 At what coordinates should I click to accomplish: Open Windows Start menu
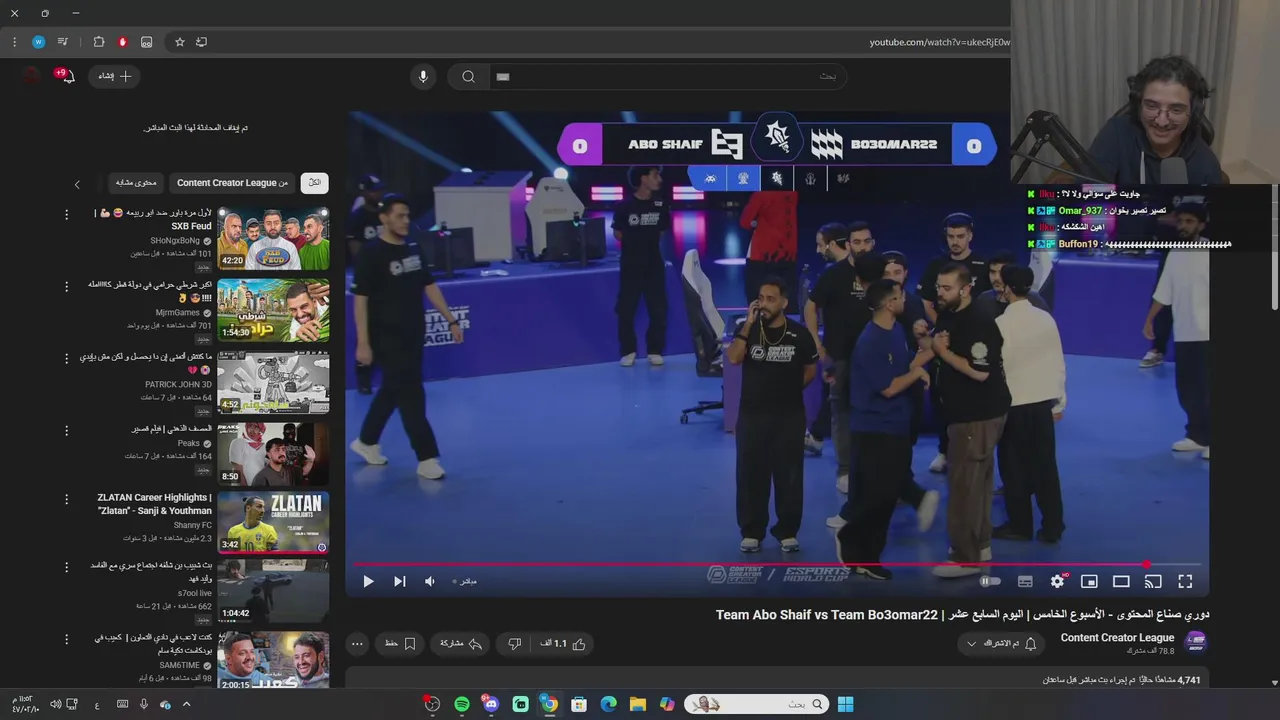(846, 704)
